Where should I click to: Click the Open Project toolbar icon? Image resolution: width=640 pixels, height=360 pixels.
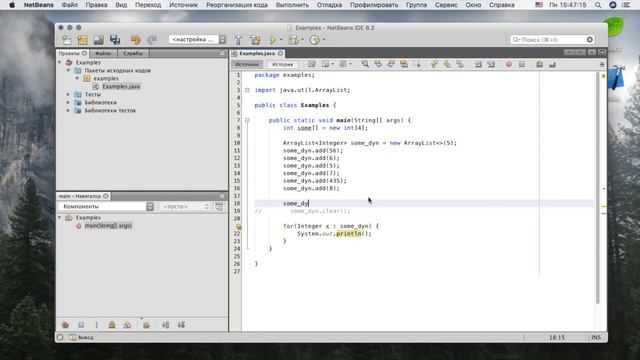click(98, 40)
